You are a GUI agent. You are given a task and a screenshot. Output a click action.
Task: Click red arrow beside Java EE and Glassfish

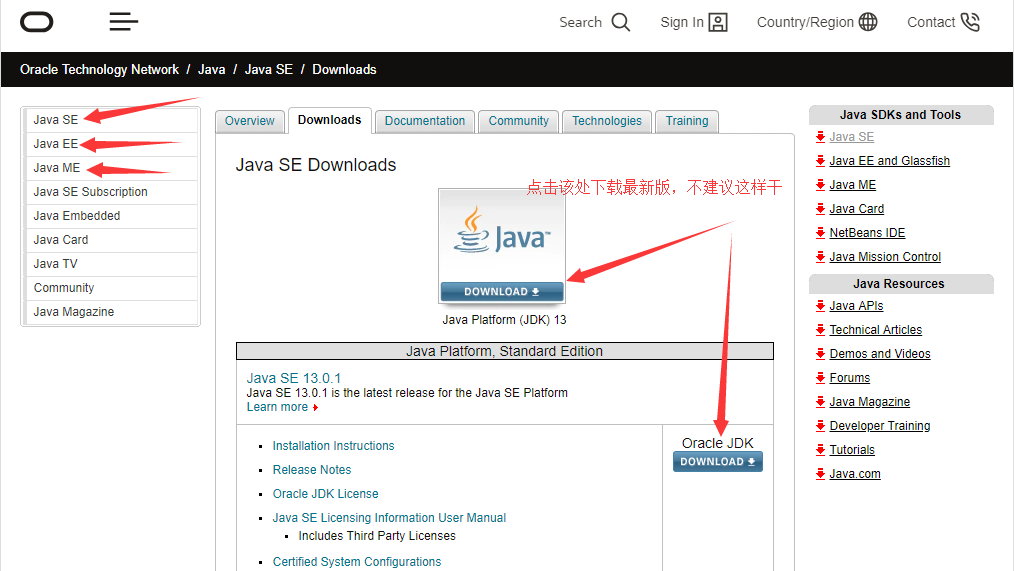820,161
